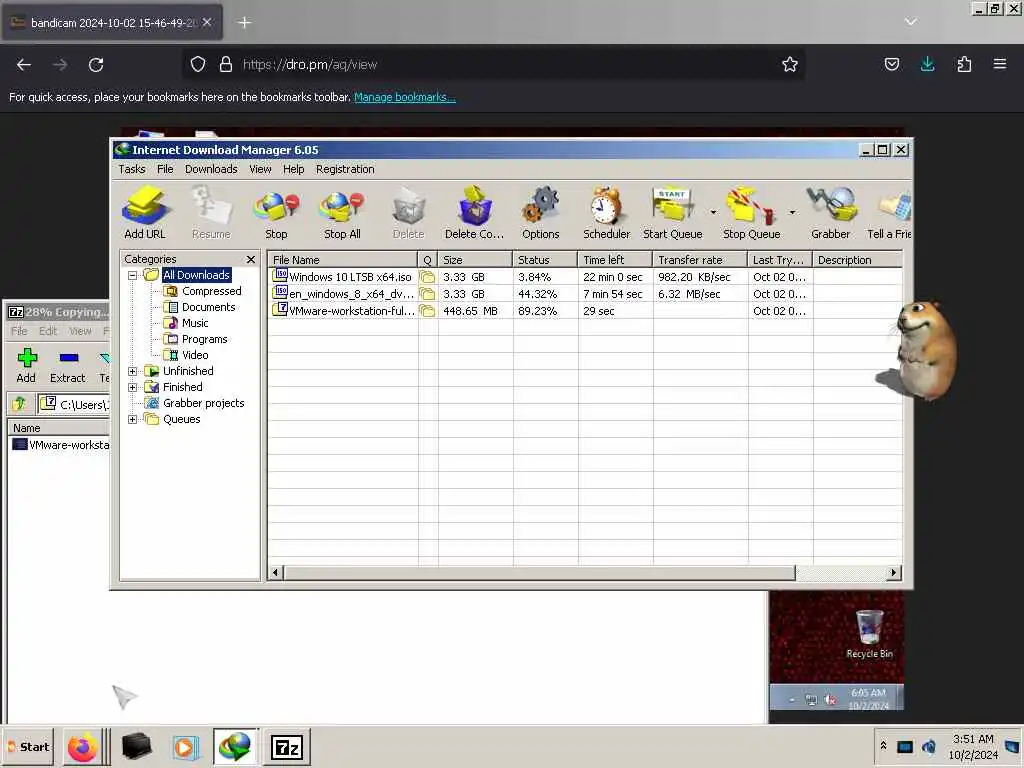Click the Stop toolbar icon in IDM

click(x=276, y=213)
